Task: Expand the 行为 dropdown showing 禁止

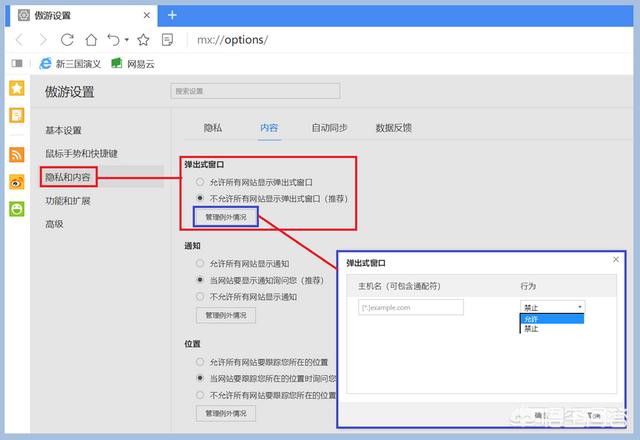Action: [x=552, y=307]
